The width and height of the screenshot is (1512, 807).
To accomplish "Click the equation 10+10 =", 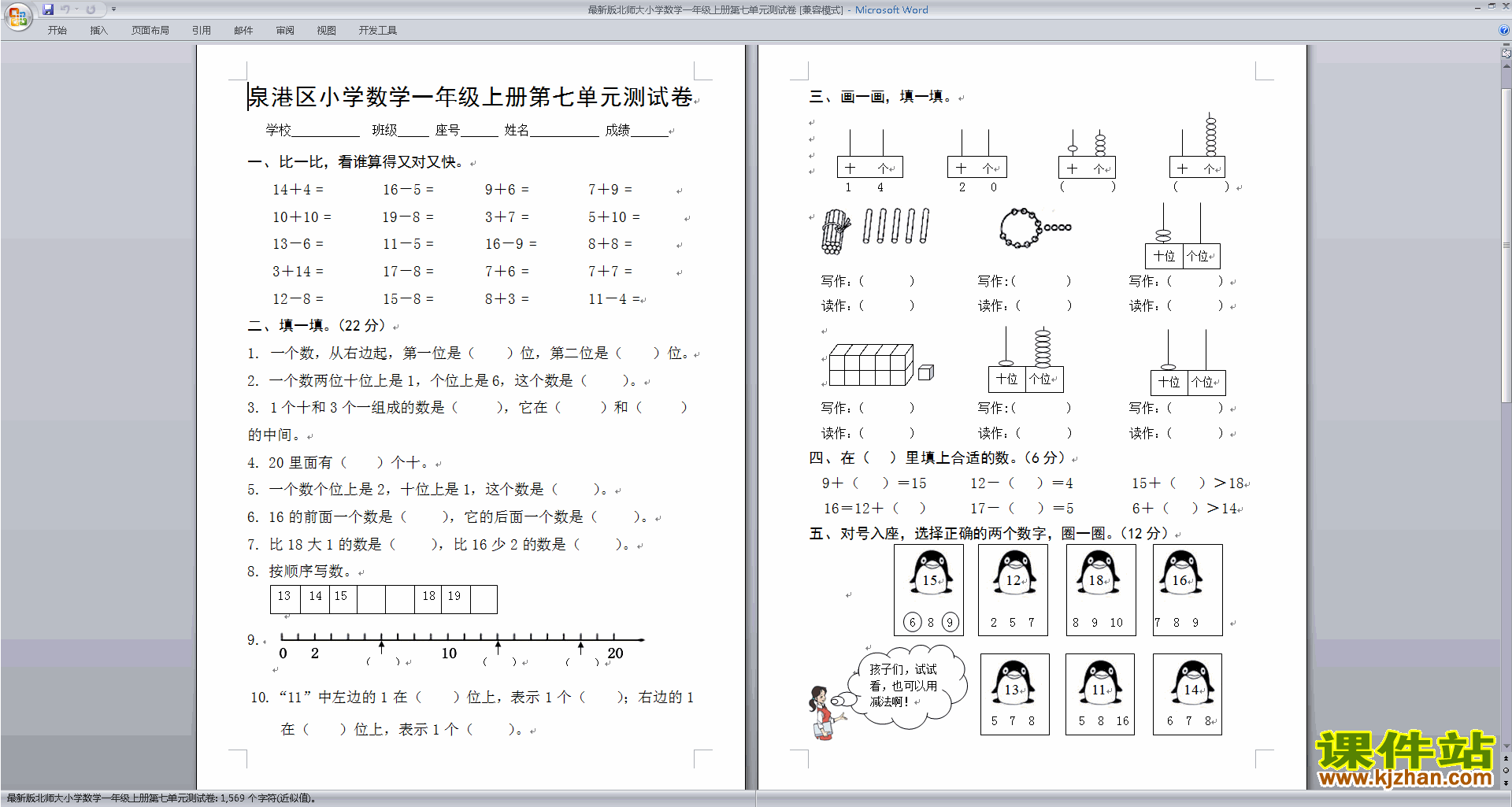I will point(302,217).
